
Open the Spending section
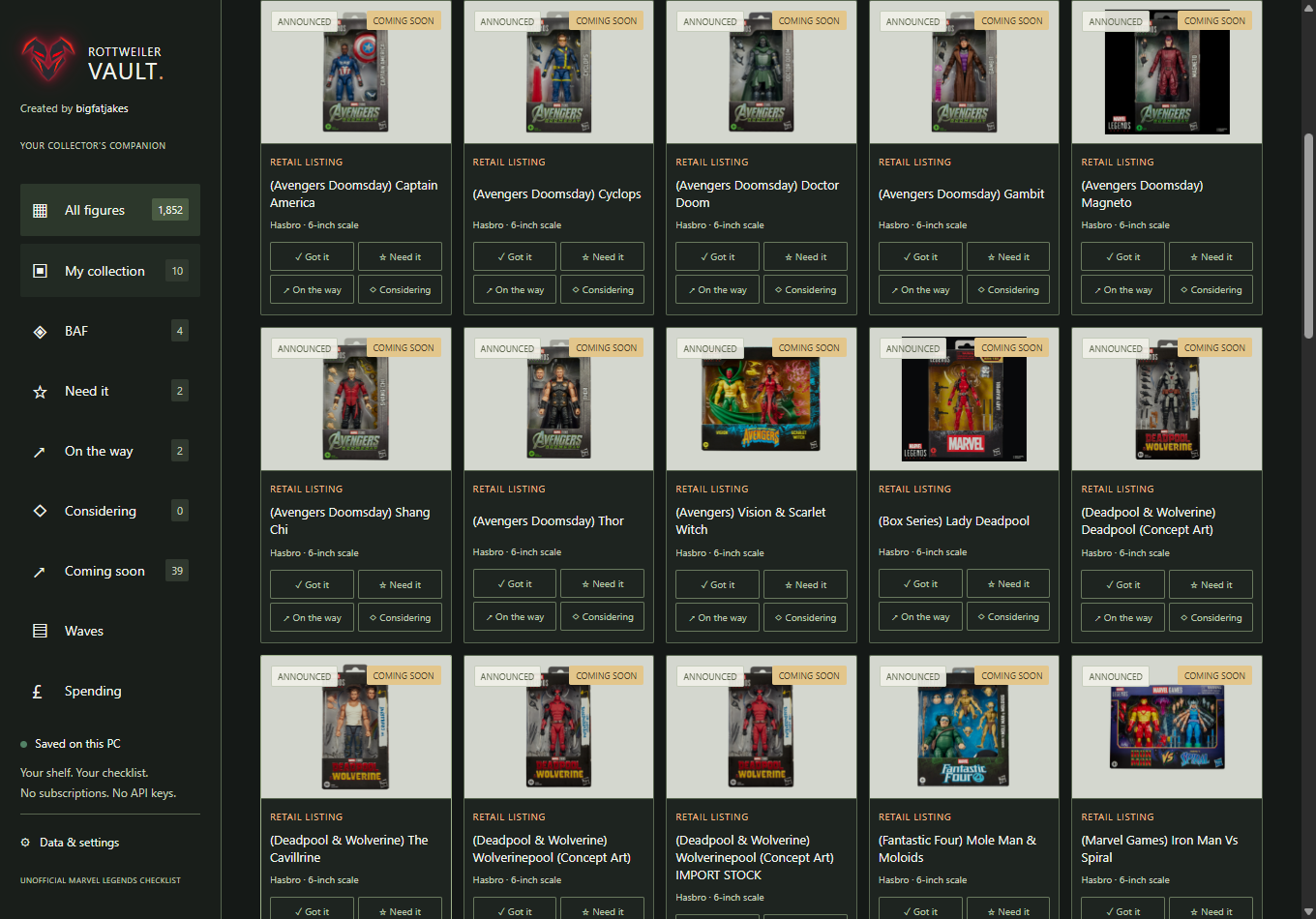(x=110, y=691)
